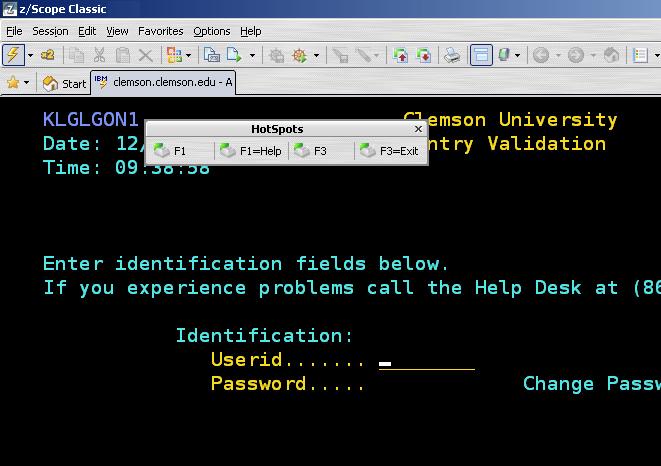Open the forward arrow history dropdown

[x=593, y=55]
